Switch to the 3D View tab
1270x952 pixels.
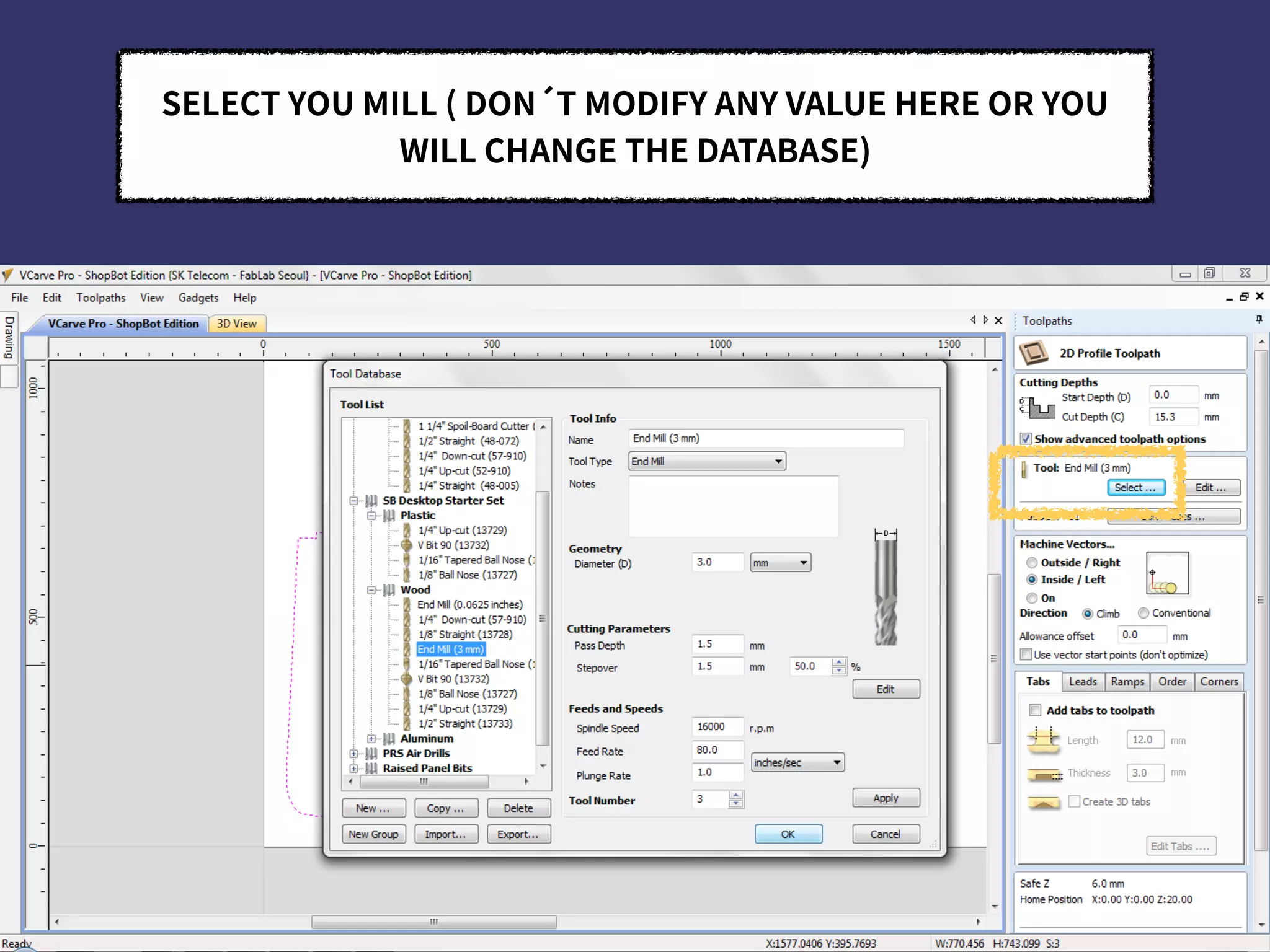tap(236, 324)
